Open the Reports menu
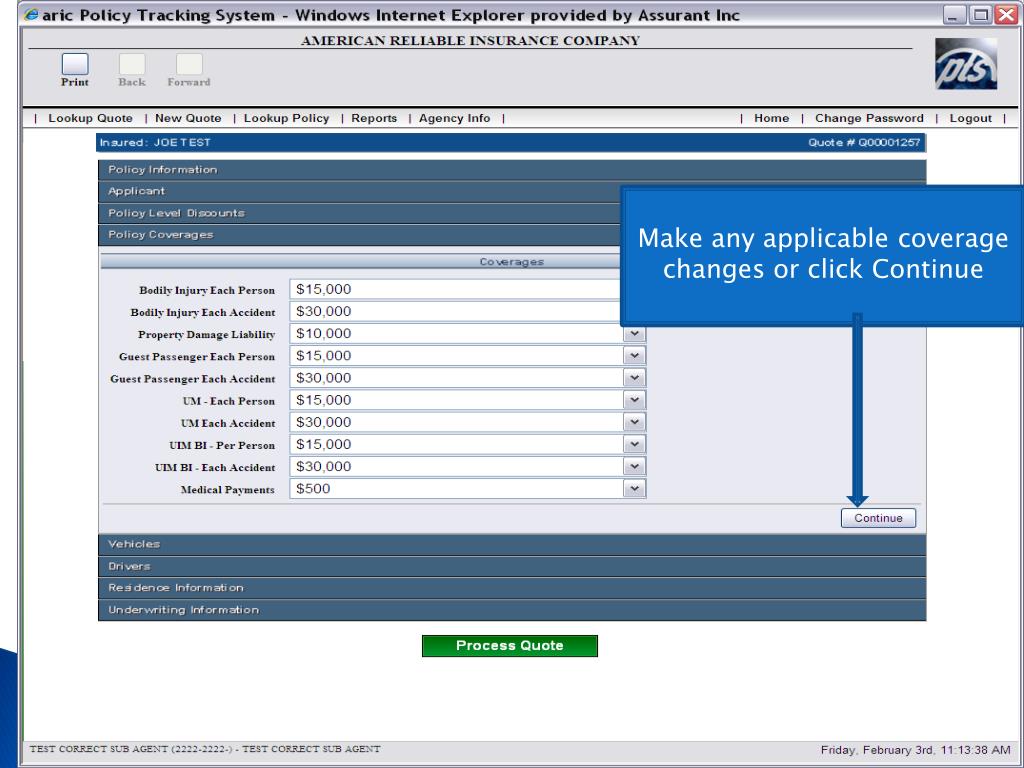The image size is (1024, 768). [x=374, y=118]
